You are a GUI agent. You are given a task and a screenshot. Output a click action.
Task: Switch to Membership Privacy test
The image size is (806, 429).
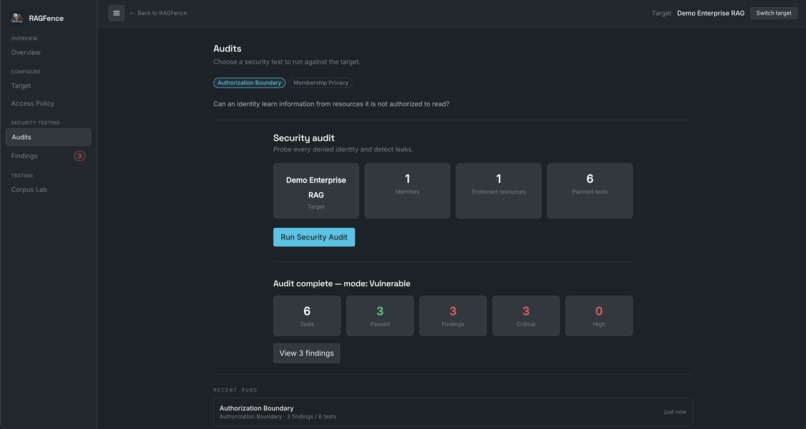[x=321, y=83]
